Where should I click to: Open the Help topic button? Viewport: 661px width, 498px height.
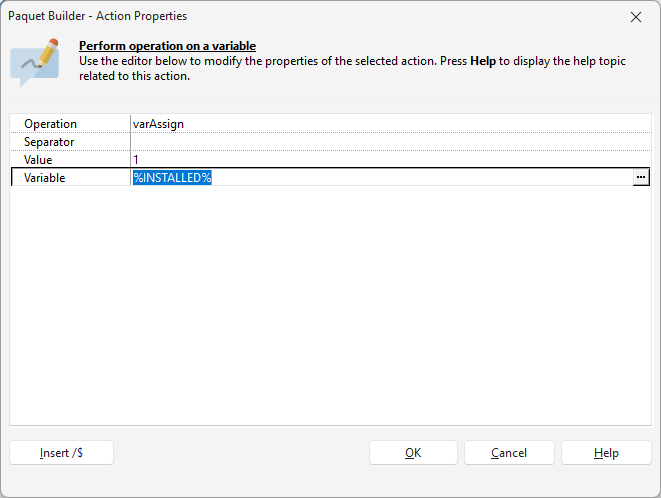(606, 453)
